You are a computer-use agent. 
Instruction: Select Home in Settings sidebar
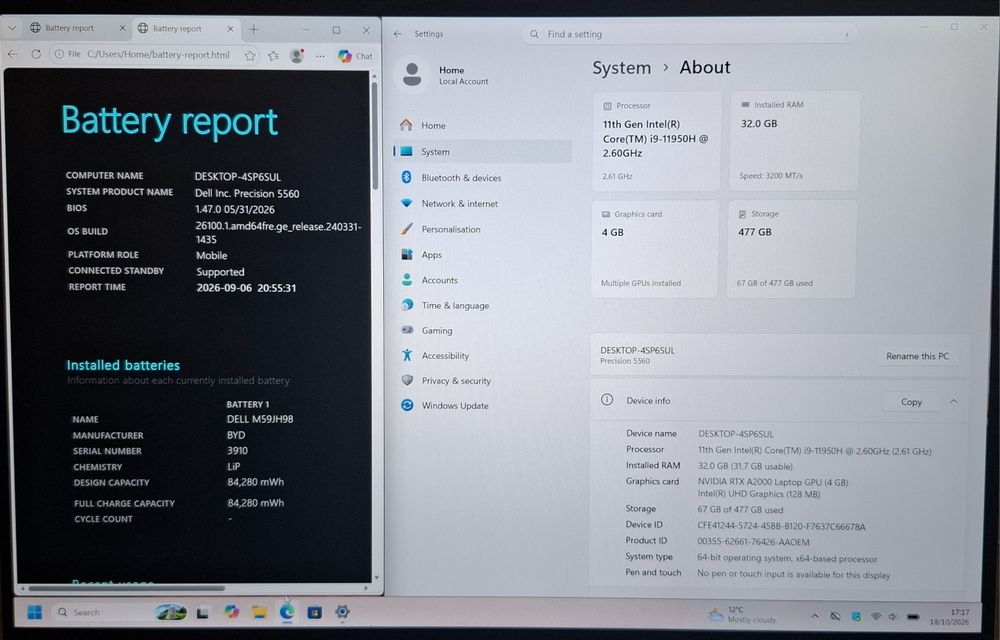coord(482,126)
